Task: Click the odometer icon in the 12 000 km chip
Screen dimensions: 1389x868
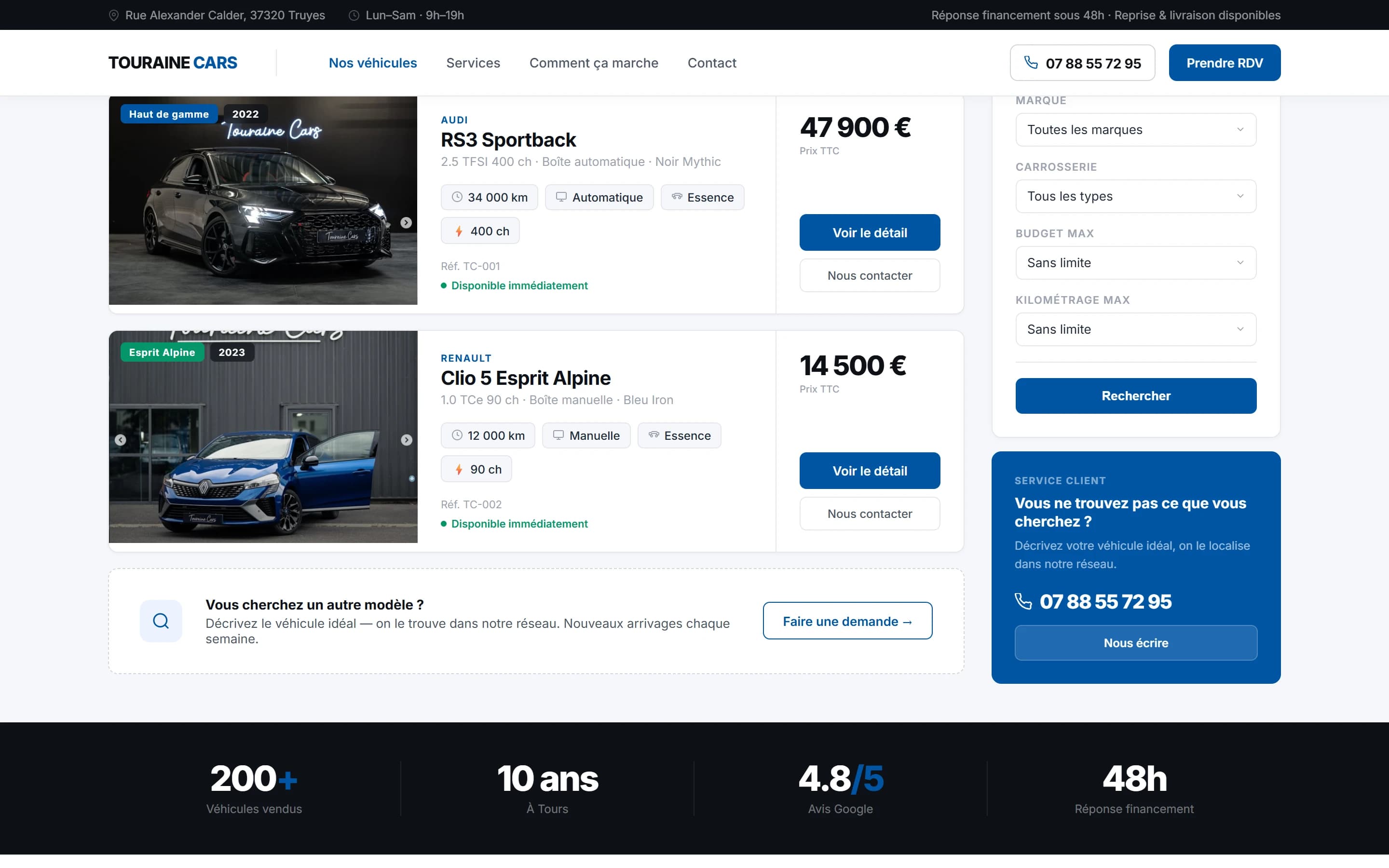Action: [457, 435]
